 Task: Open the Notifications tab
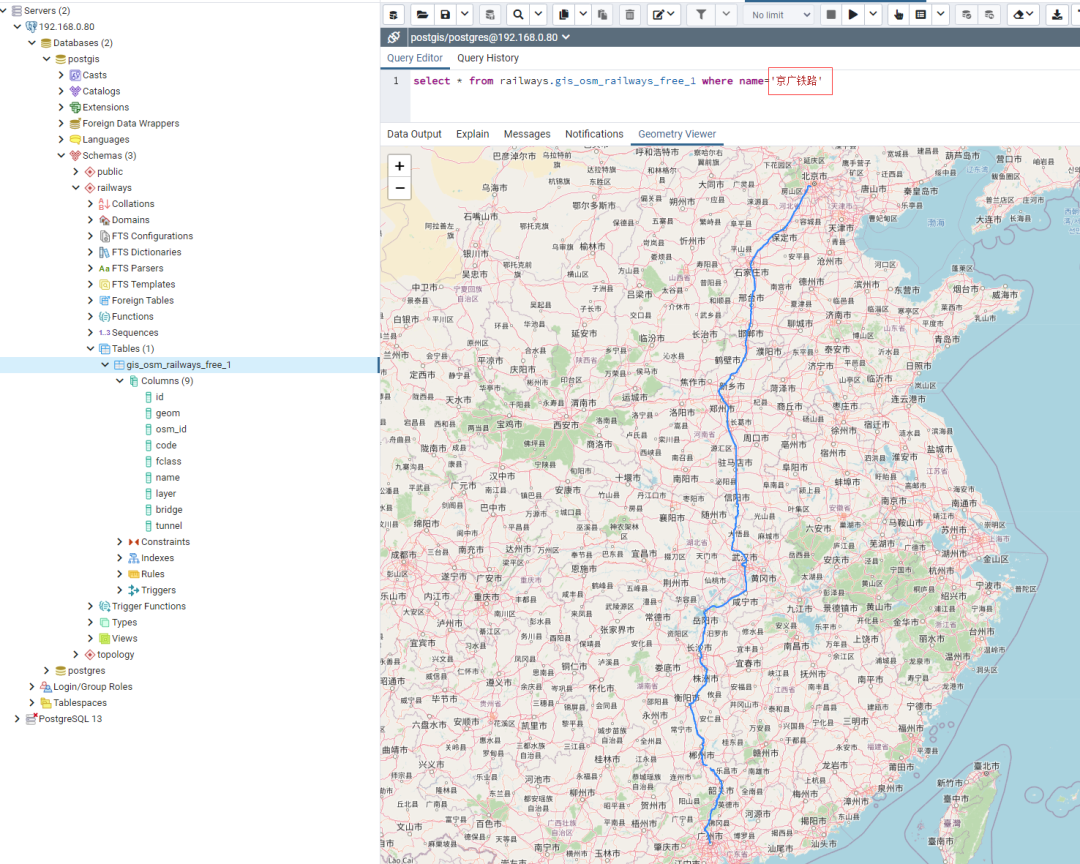pos(594,134)
